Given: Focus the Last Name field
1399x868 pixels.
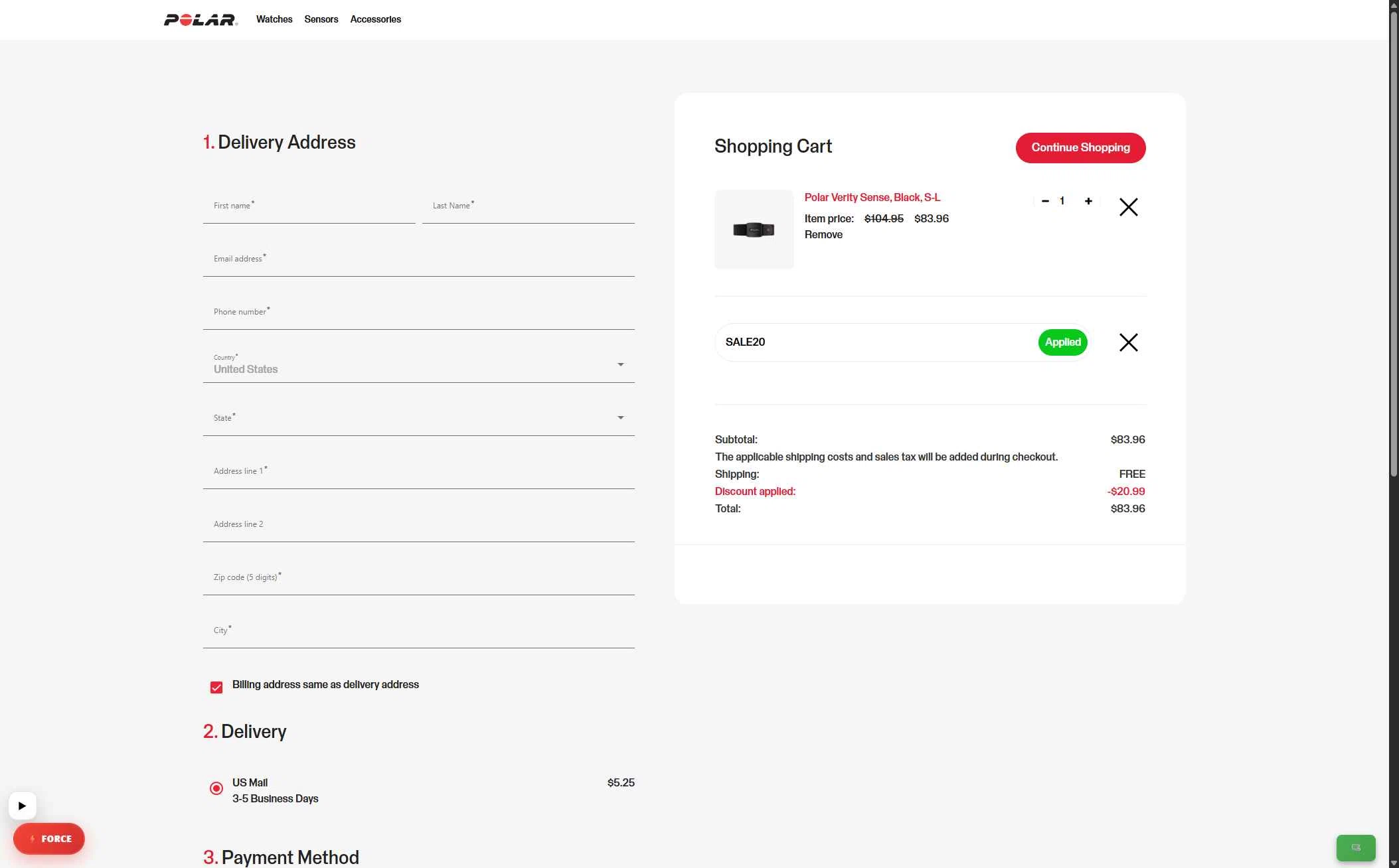Looking at the screenshot, I should pos(529,206).
